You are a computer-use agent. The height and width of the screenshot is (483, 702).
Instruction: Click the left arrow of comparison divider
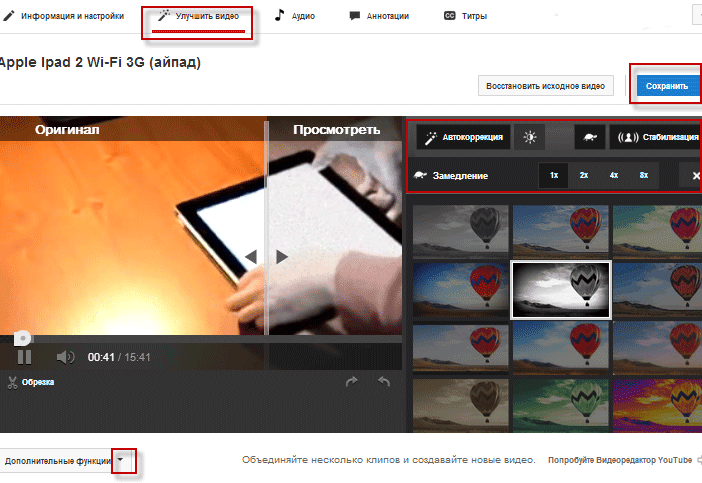tap(251, 256)
